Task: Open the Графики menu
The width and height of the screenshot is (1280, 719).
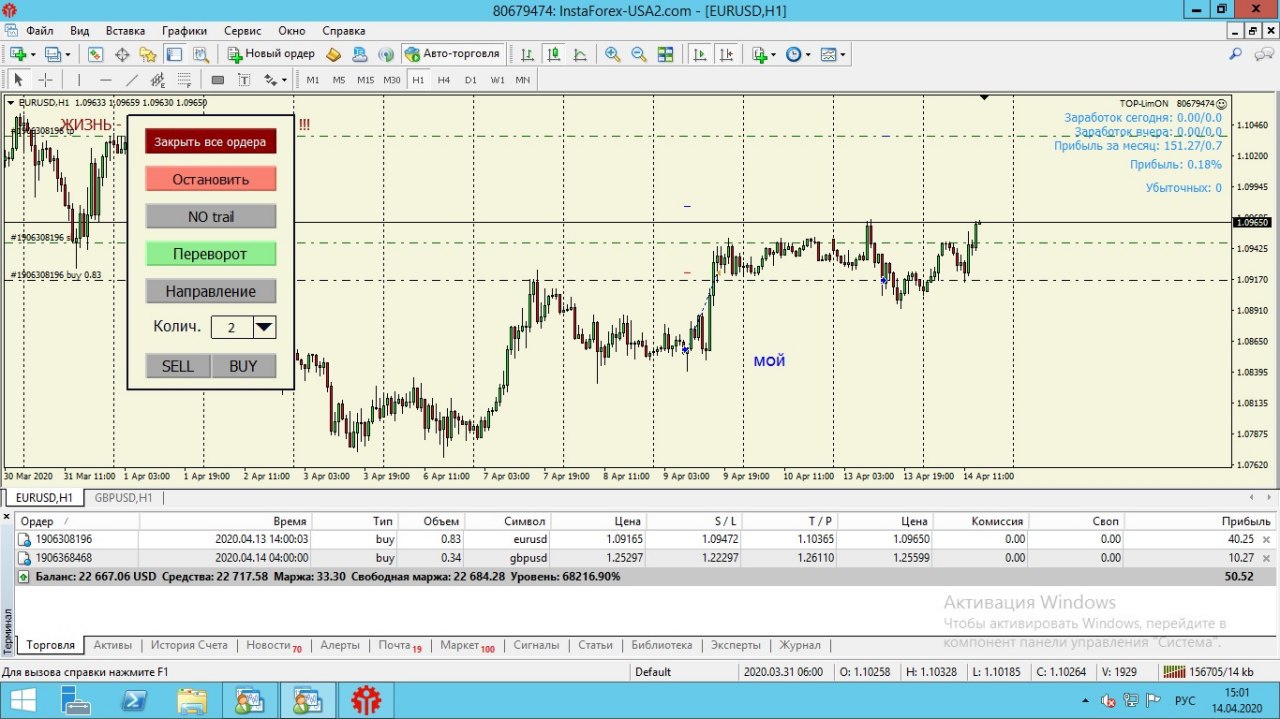Action: coord(184,31)
